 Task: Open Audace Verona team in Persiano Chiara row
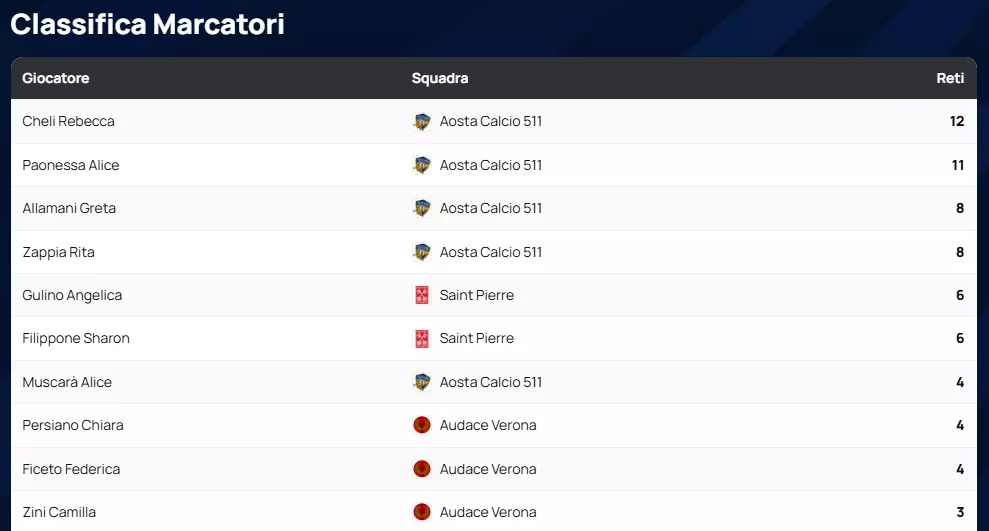(488, 425)
